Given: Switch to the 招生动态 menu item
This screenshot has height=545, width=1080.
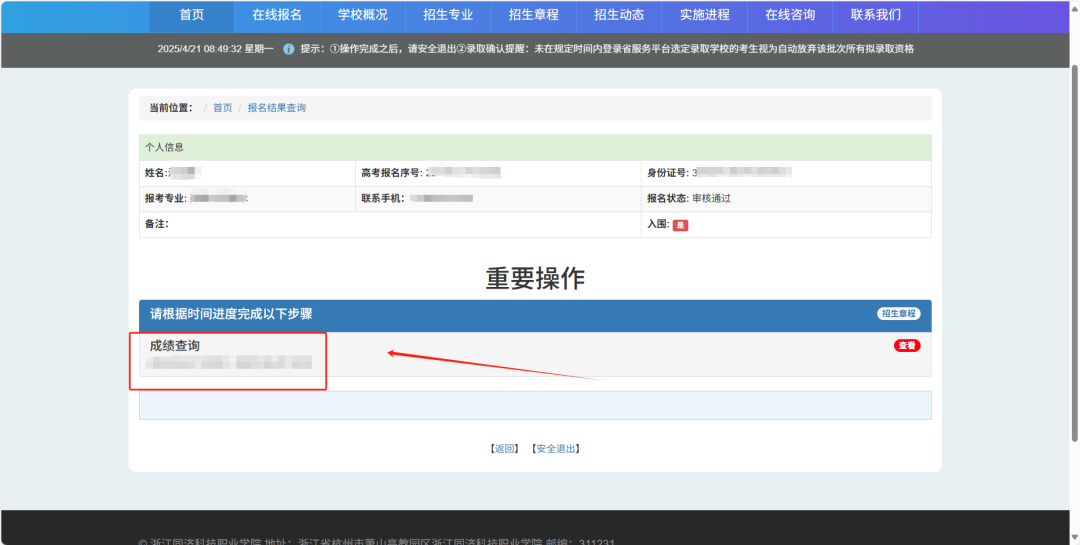Looking at the screenshot, I should (x=619, y=15).
